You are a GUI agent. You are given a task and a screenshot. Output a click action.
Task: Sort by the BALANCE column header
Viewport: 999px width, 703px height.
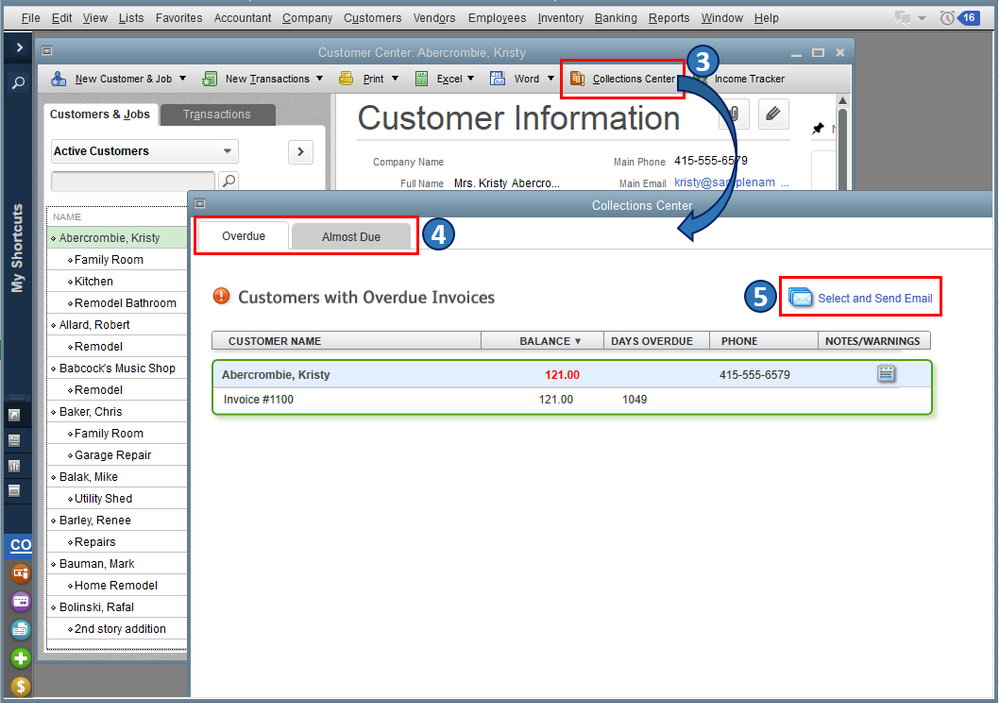[542, 341]
